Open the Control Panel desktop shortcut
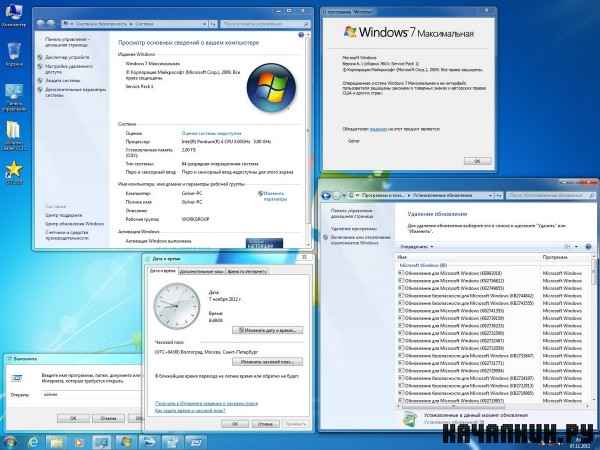600x450 pixels. [x=14, y=97]
